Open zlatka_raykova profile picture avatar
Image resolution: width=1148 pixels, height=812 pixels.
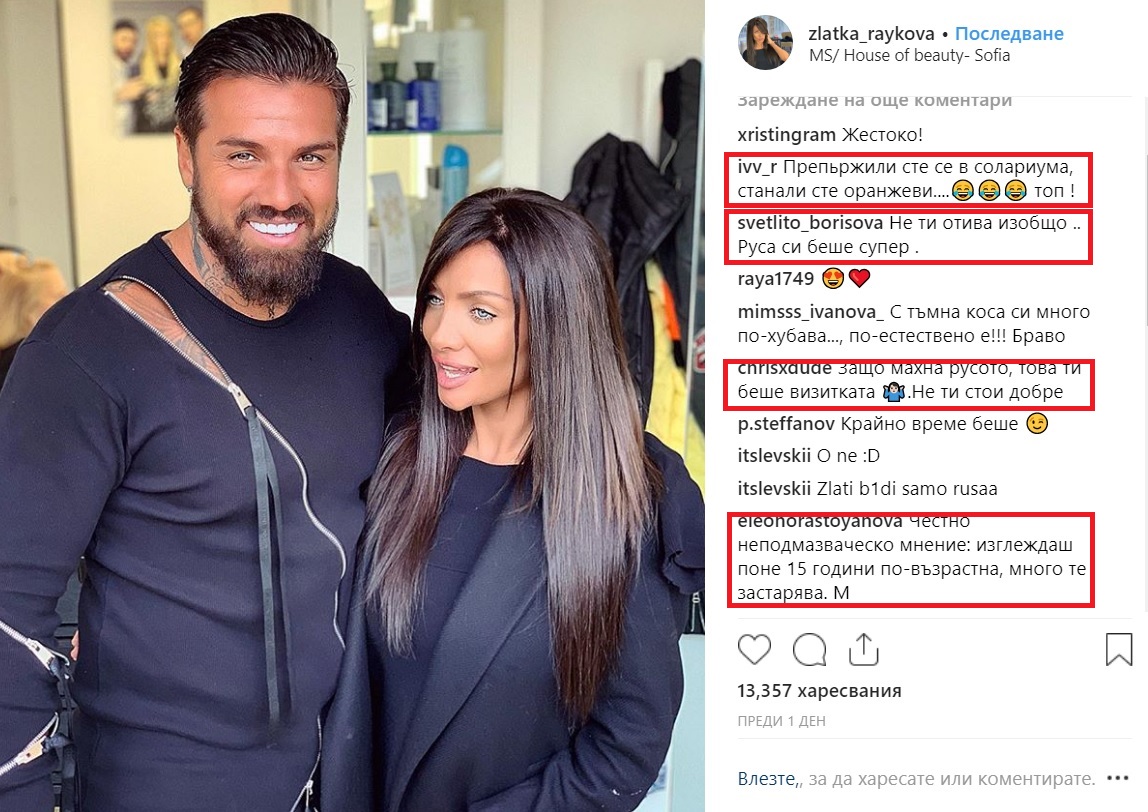click(x=765, y=43)
